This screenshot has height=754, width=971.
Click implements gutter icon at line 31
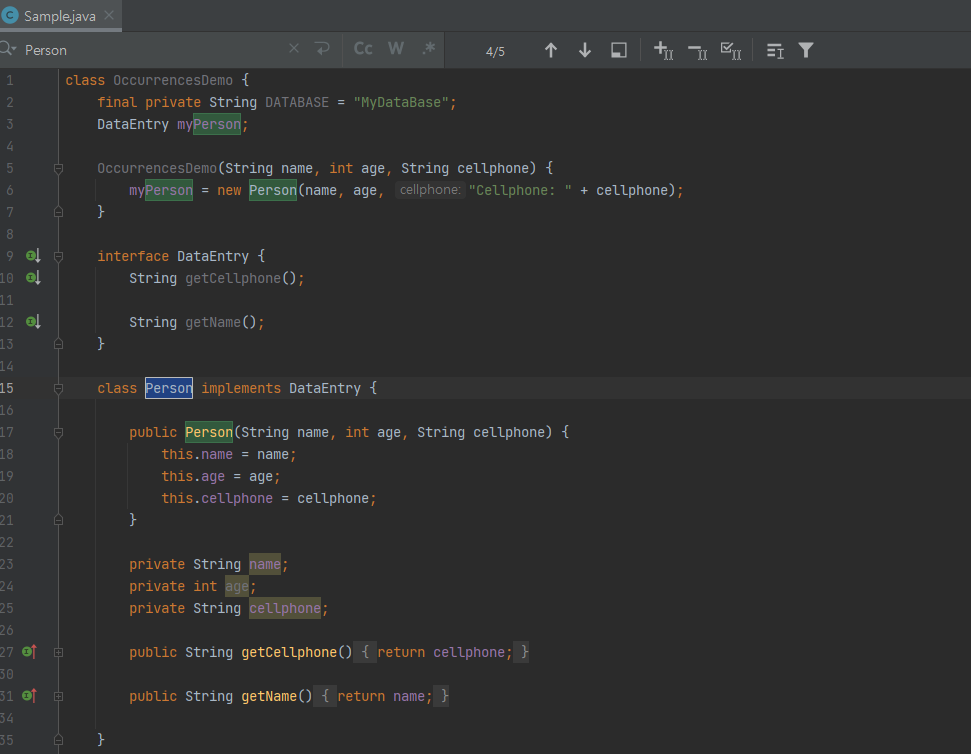[29, 696]
